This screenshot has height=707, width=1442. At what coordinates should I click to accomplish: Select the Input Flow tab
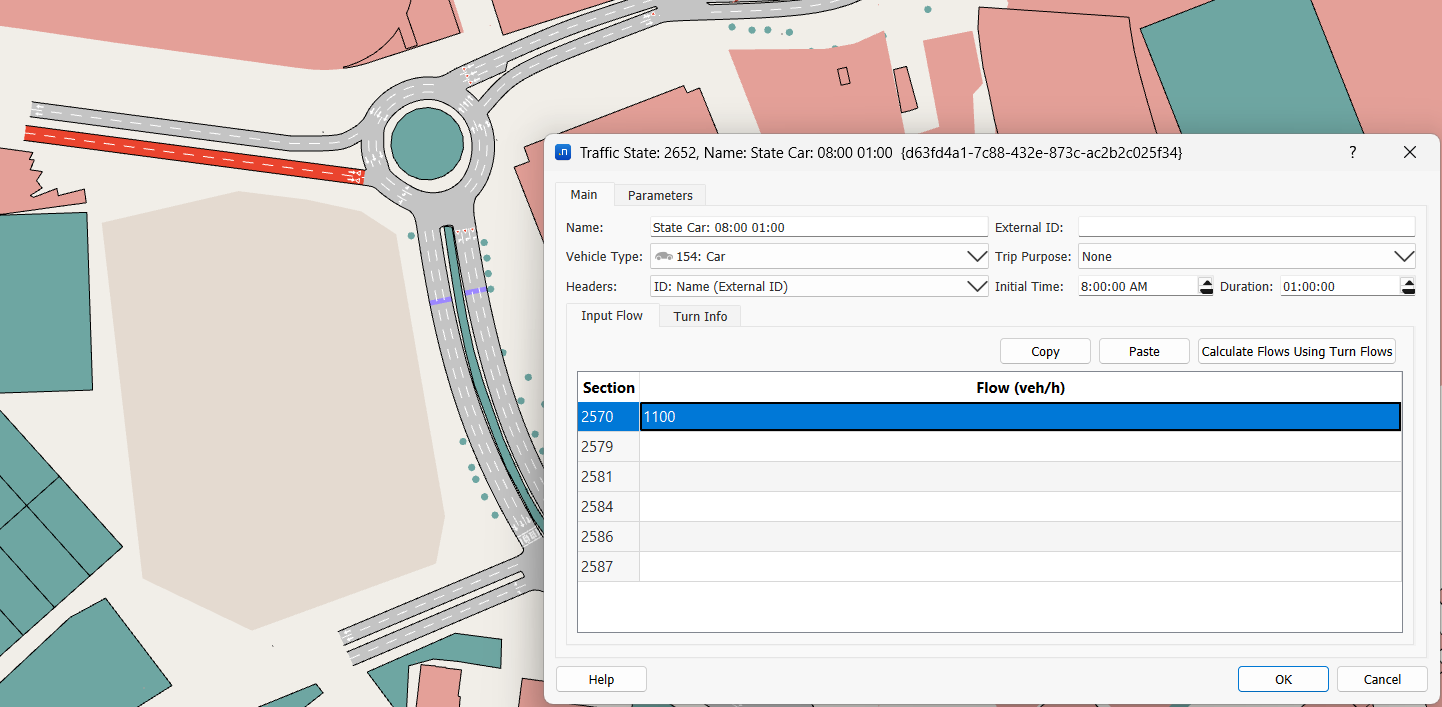click(612, 316)
